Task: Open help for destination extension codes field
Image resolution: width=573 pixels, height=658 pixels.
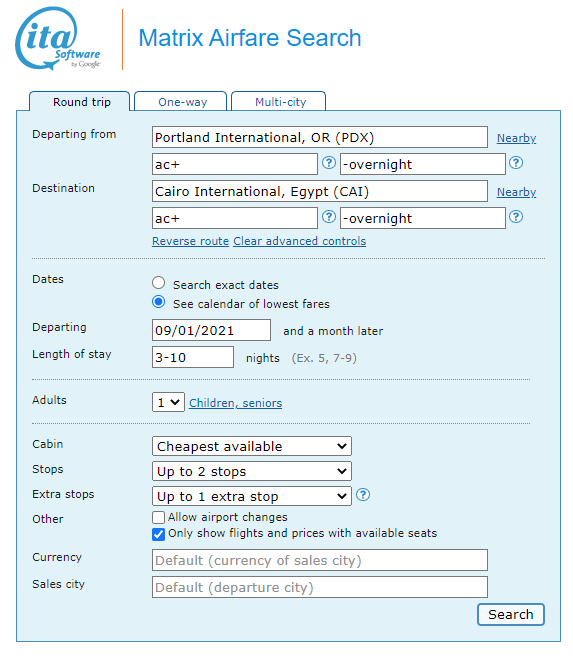Action: click(x=515, y=217)
